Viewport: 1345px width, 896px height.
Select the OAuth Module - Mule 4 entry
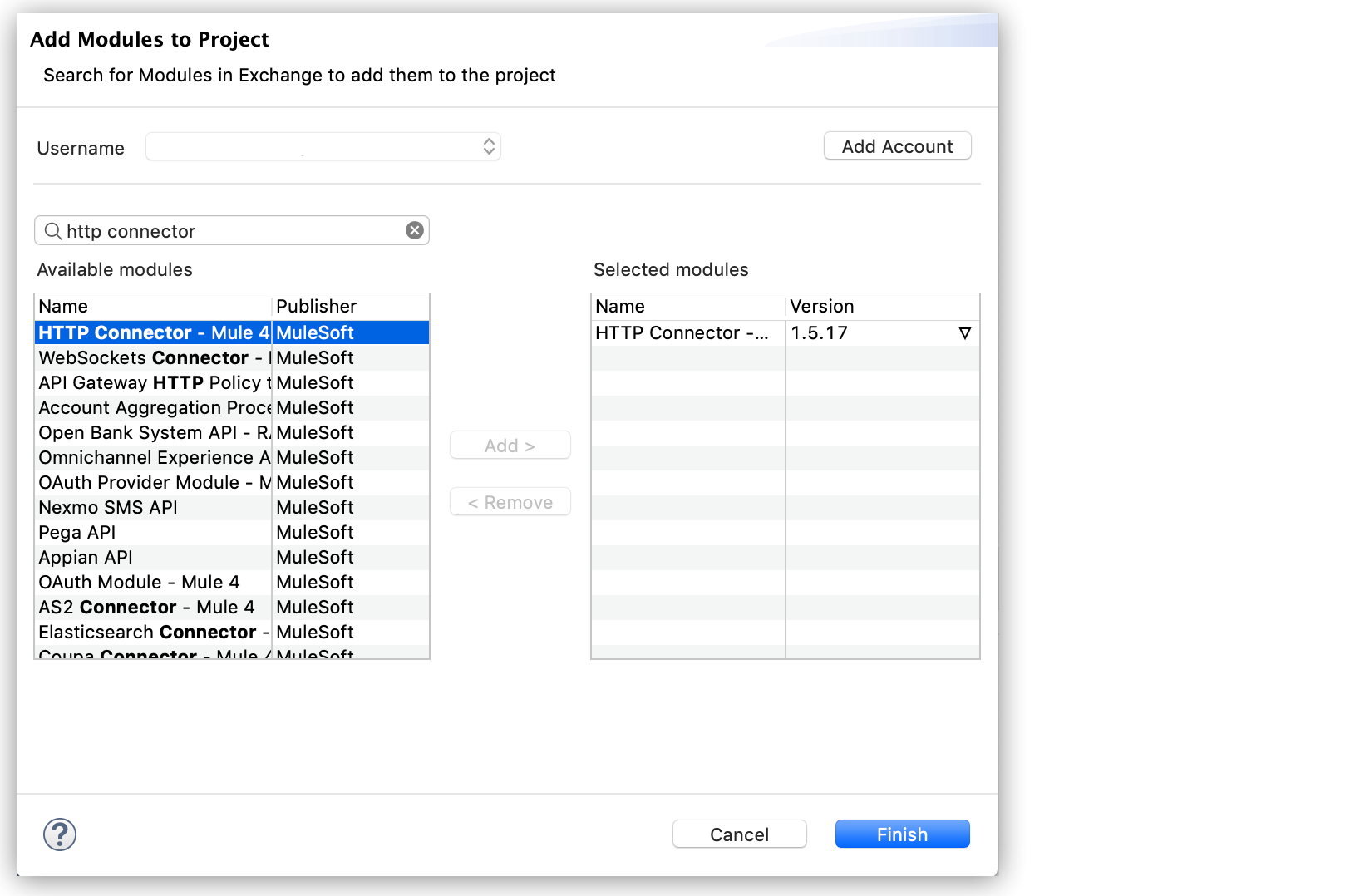click(139, 582)
